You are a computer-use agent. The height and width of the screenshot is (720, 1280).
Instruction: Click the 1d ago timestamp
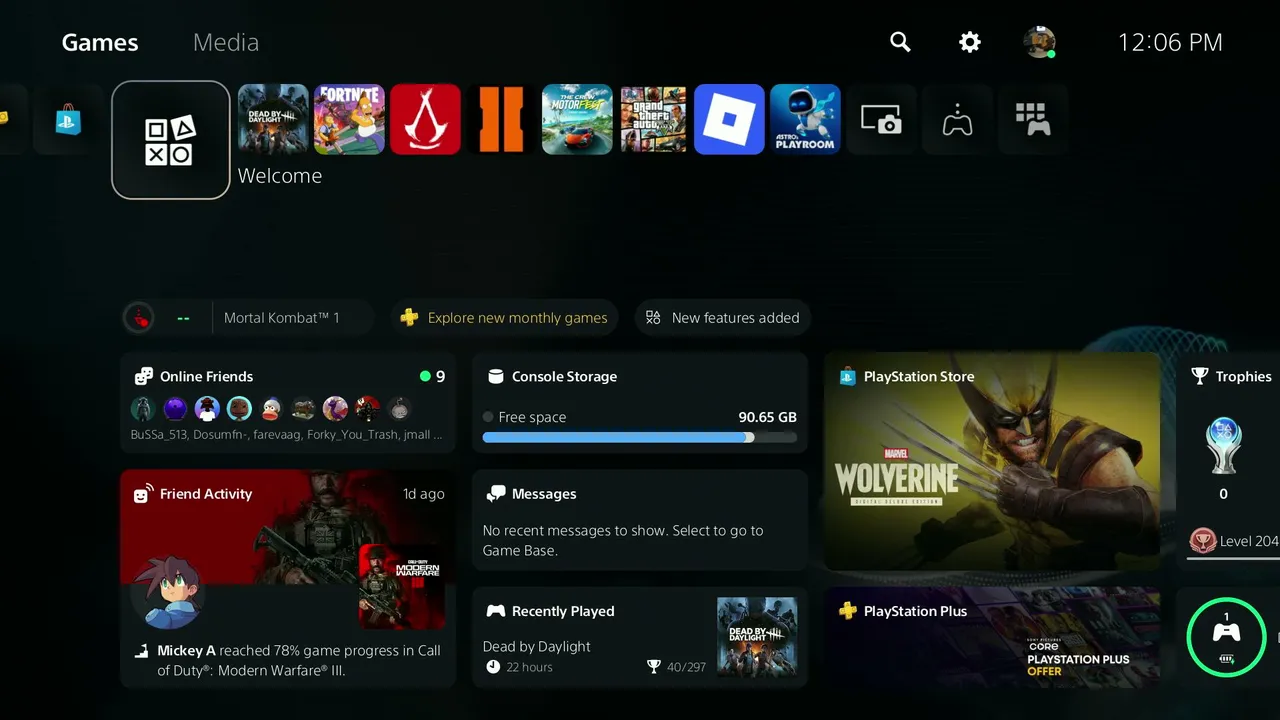coord(424,494)
